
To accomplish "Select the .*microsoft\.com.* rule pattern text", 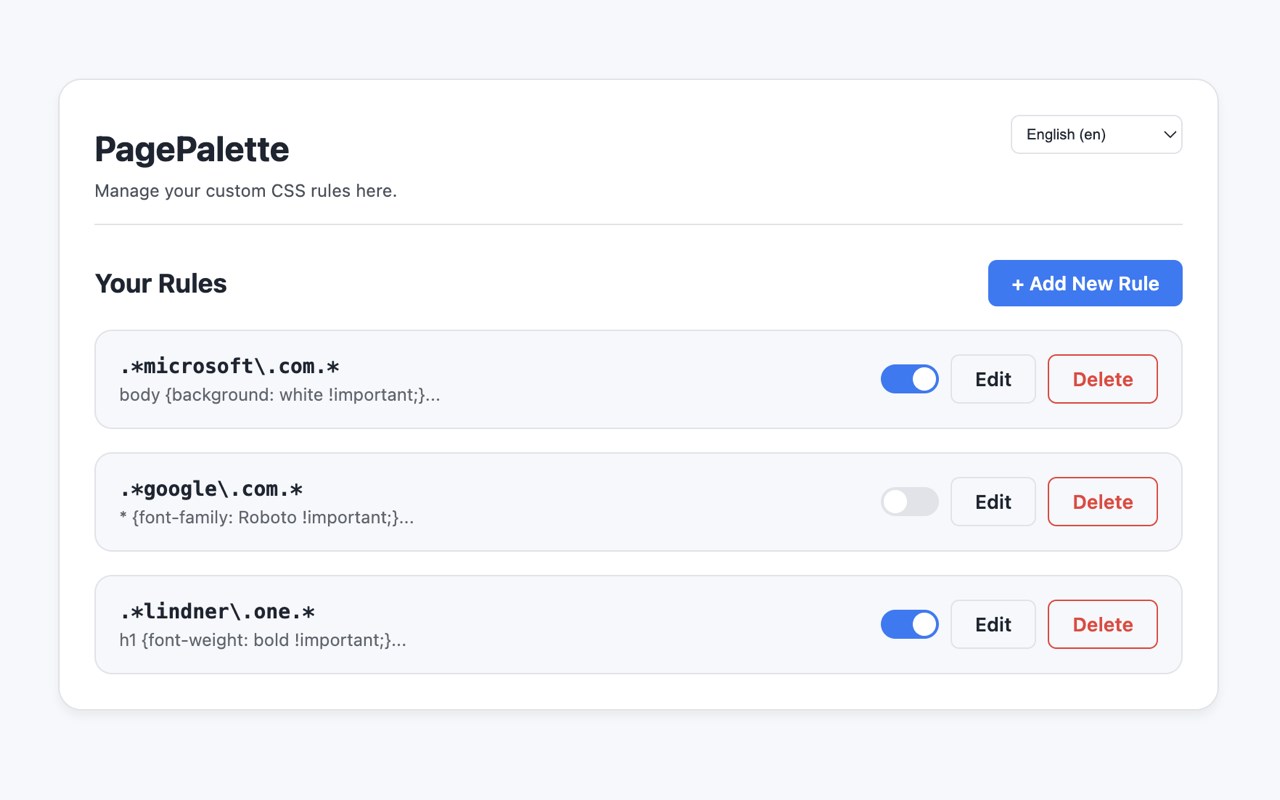I will [230, 366].
